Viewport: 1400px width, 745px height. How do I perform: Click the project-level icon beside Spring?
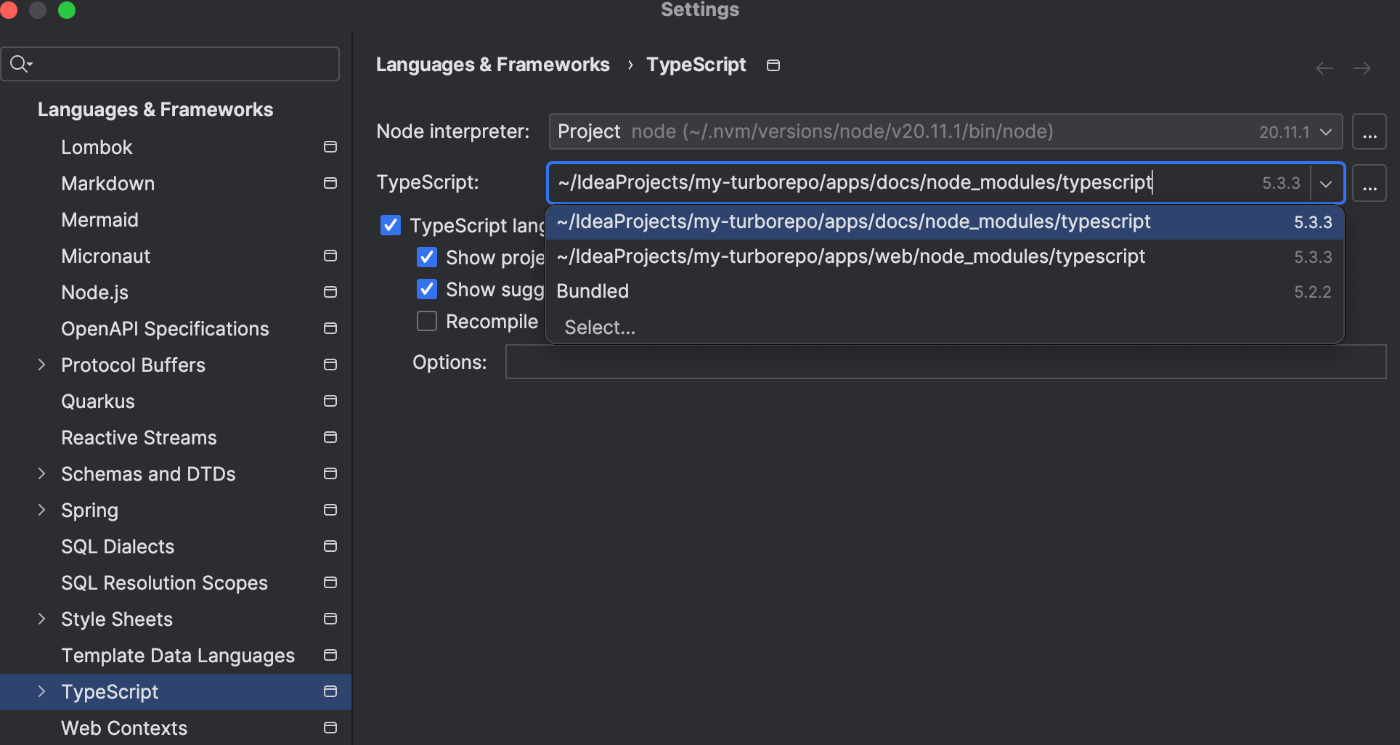point(330,510)
